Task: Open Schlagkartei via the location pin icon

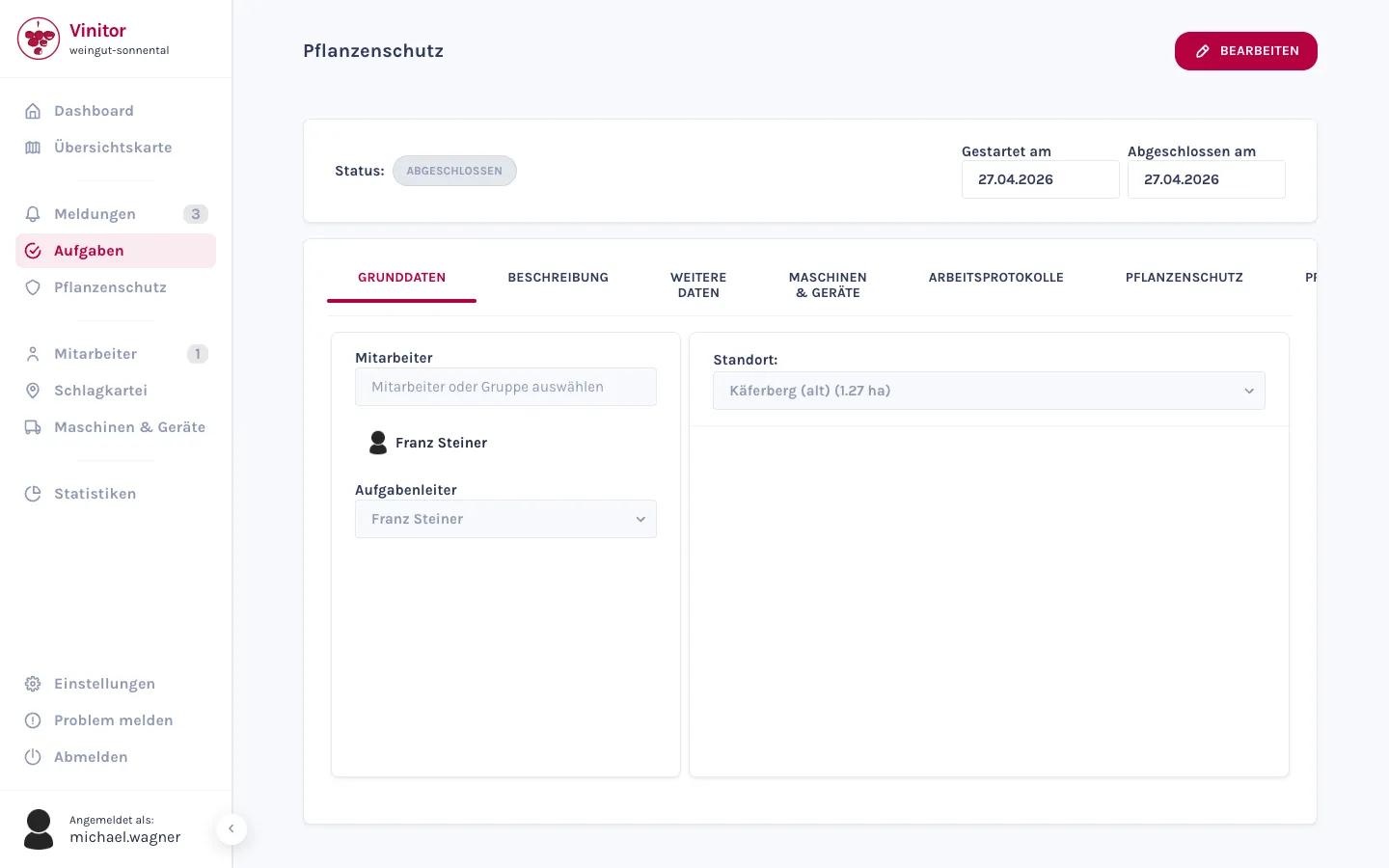Action: [33, 391]
